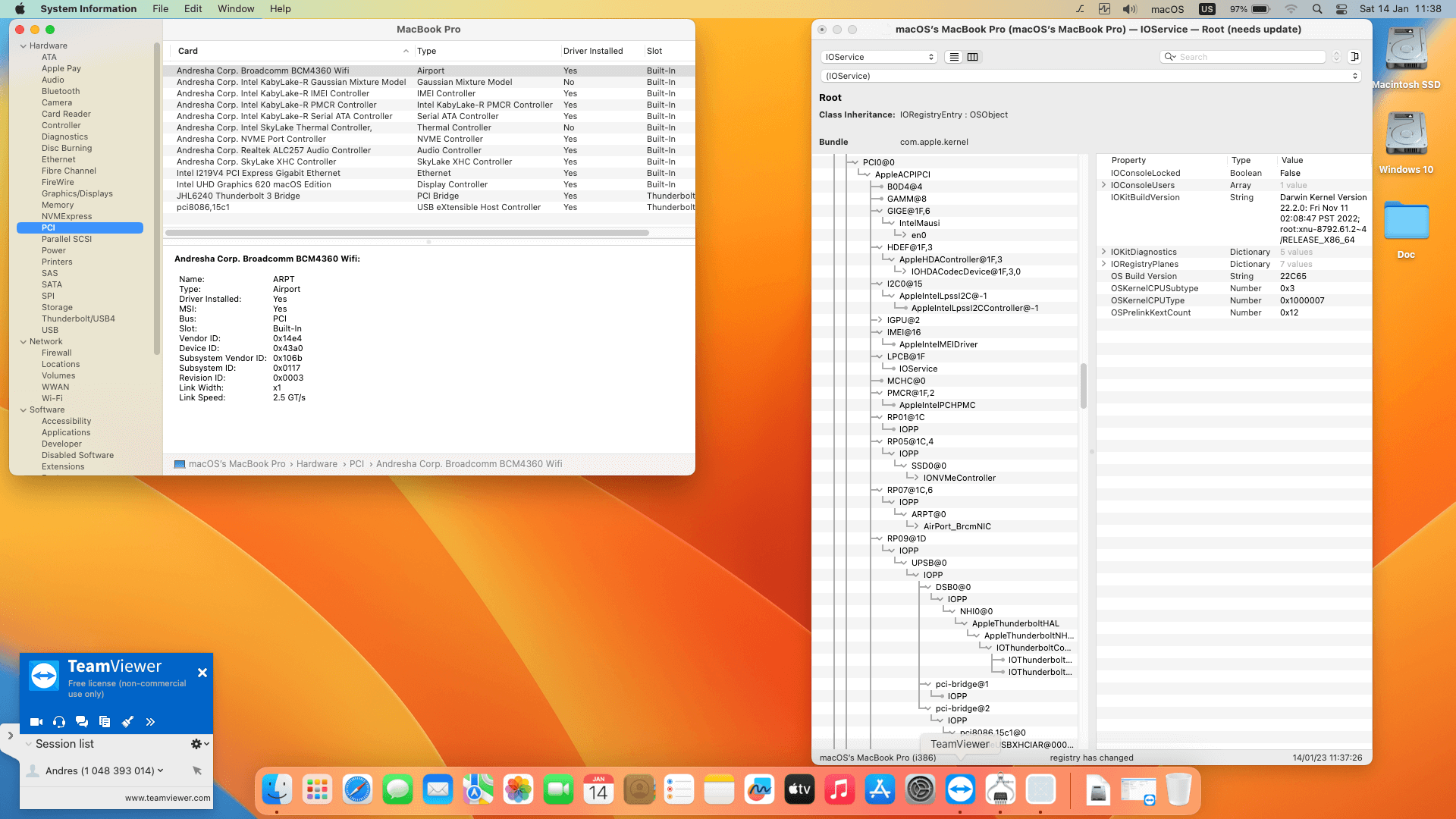Toggle the IORegistryExplorer inspector panel button

click(x=1354, y=57)
